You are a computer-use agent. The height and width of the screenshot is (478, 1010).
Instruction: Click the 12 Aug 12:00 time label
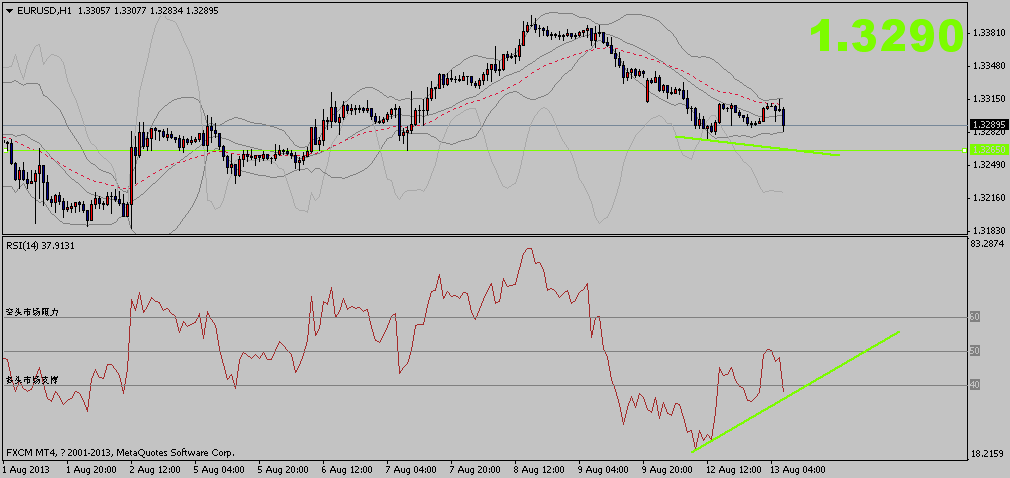pos(734,468)
